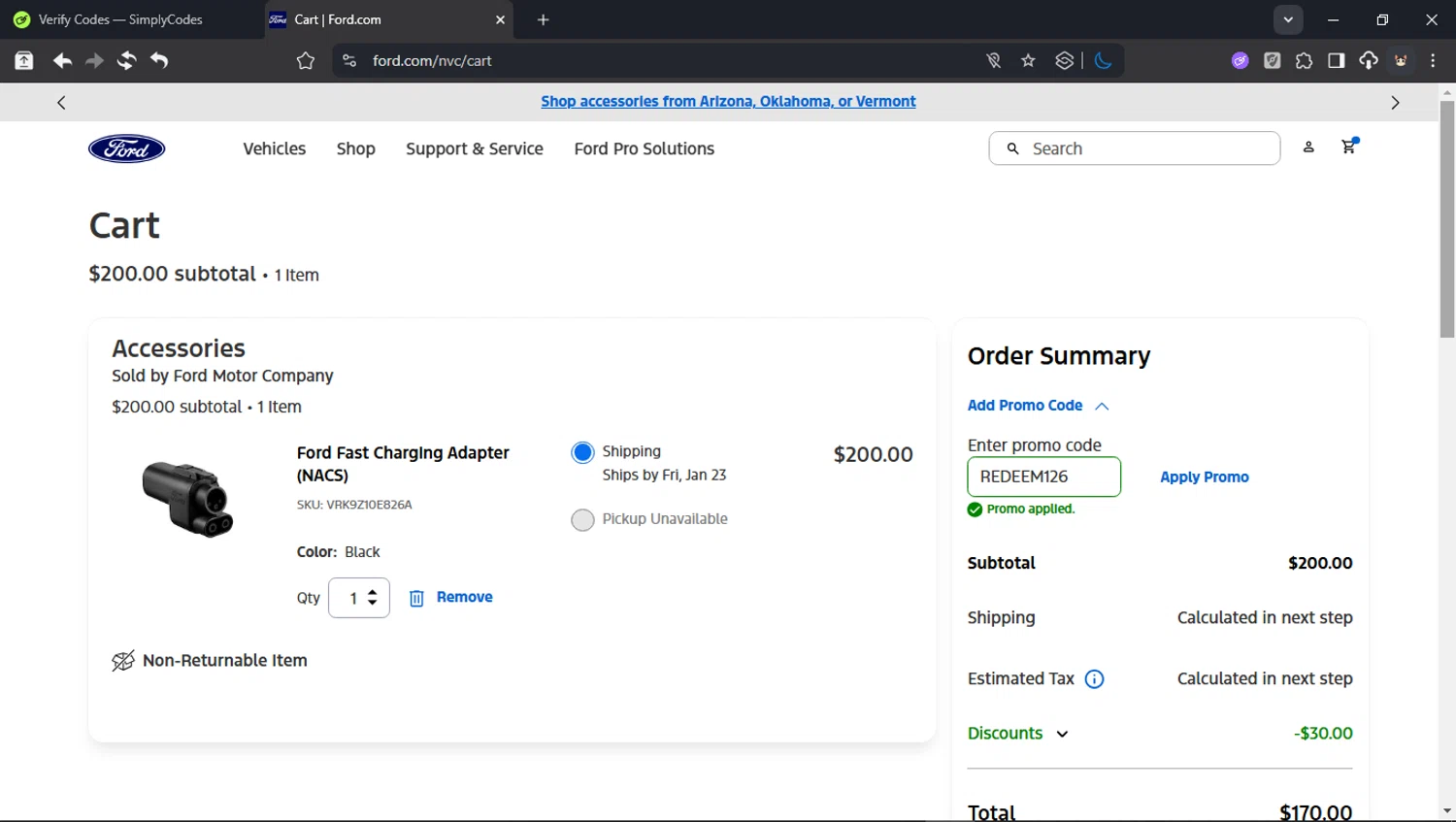Click the Remove link for the adapter
The image size is (1456, 822).
[465, 597]
